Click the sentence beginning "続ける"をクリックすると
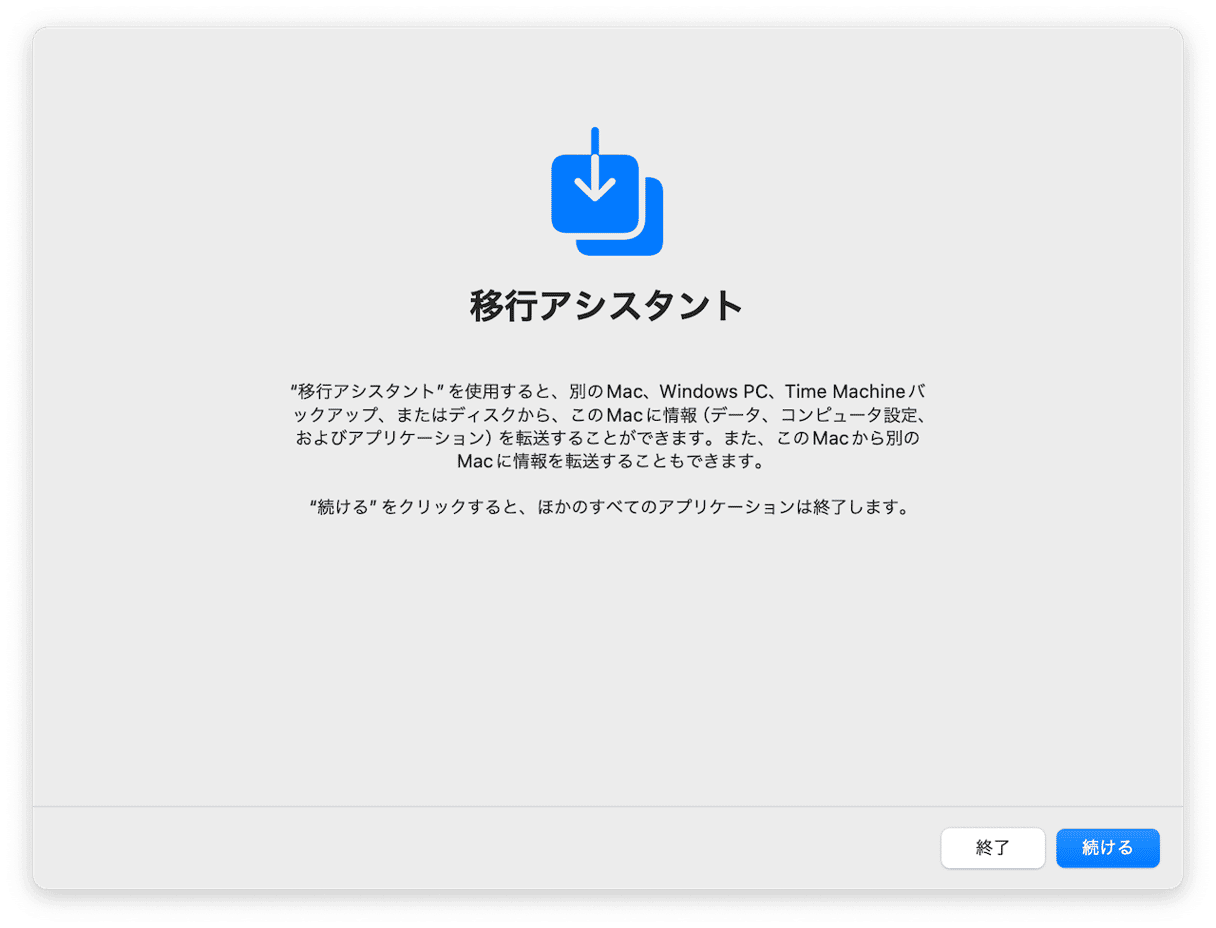Viewport: 1216px width, 928px height. click(x=608, y=507)
